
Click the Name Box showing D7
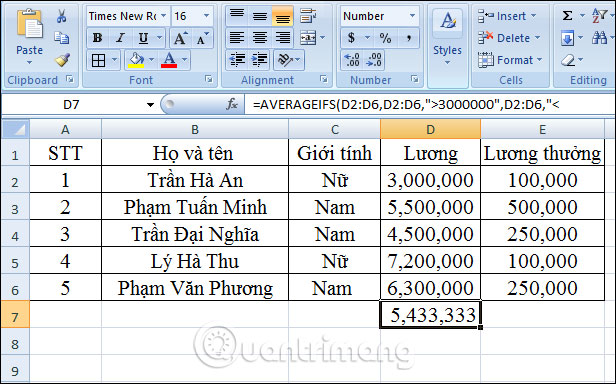coord(72,105)
